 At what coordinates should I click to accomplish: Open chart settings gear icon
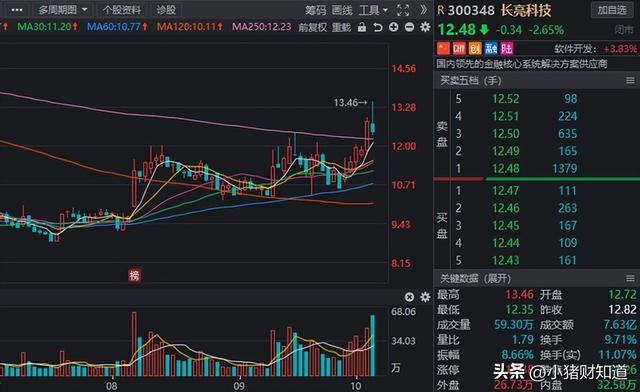point(425,27)
